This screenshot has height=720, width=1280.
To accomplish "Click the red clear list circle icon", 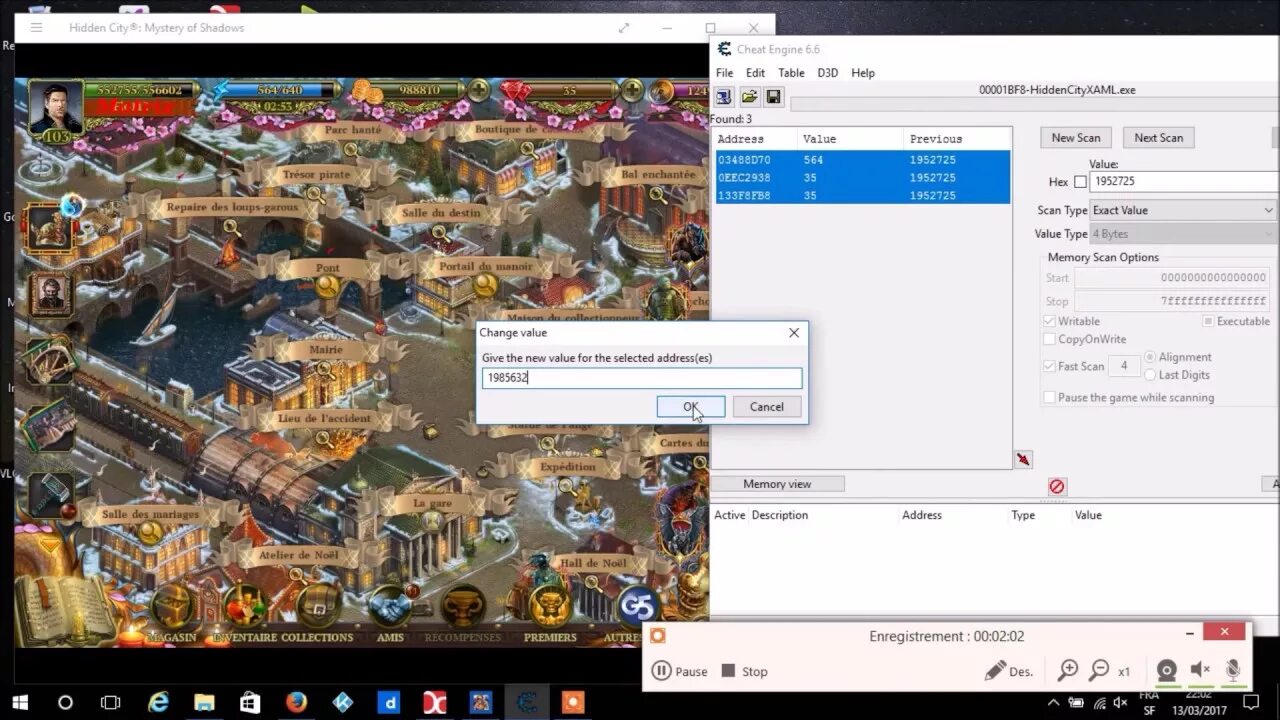I will tap(1057, 486).
